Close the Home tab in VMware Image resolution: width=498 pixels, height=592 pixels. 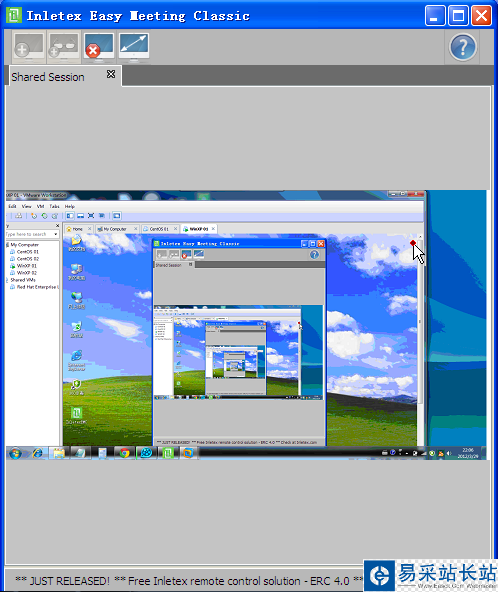coord(89,229)
